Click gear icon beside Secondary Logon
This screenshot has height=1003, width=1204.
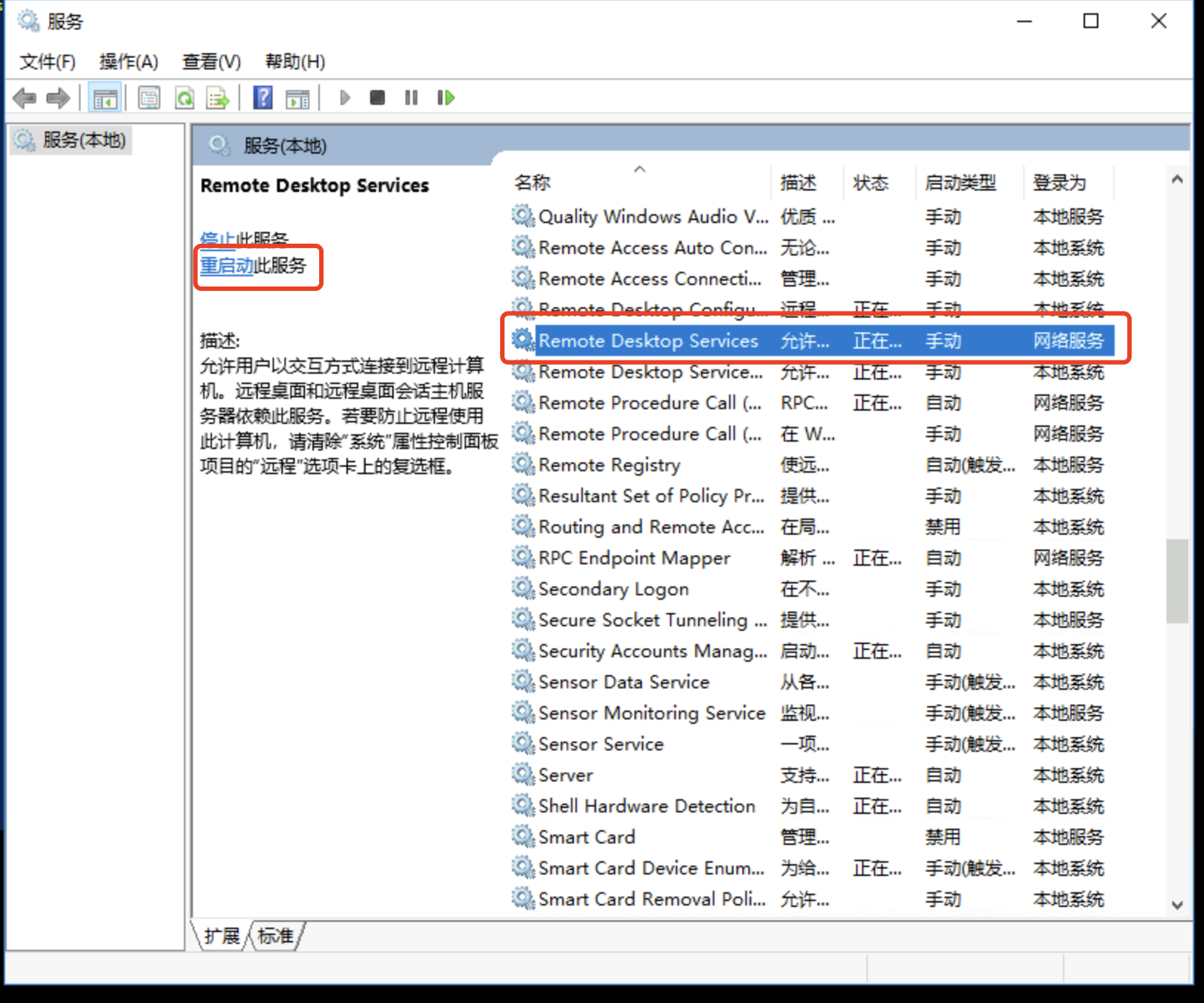pyautogui.click(x=523, y=589)
